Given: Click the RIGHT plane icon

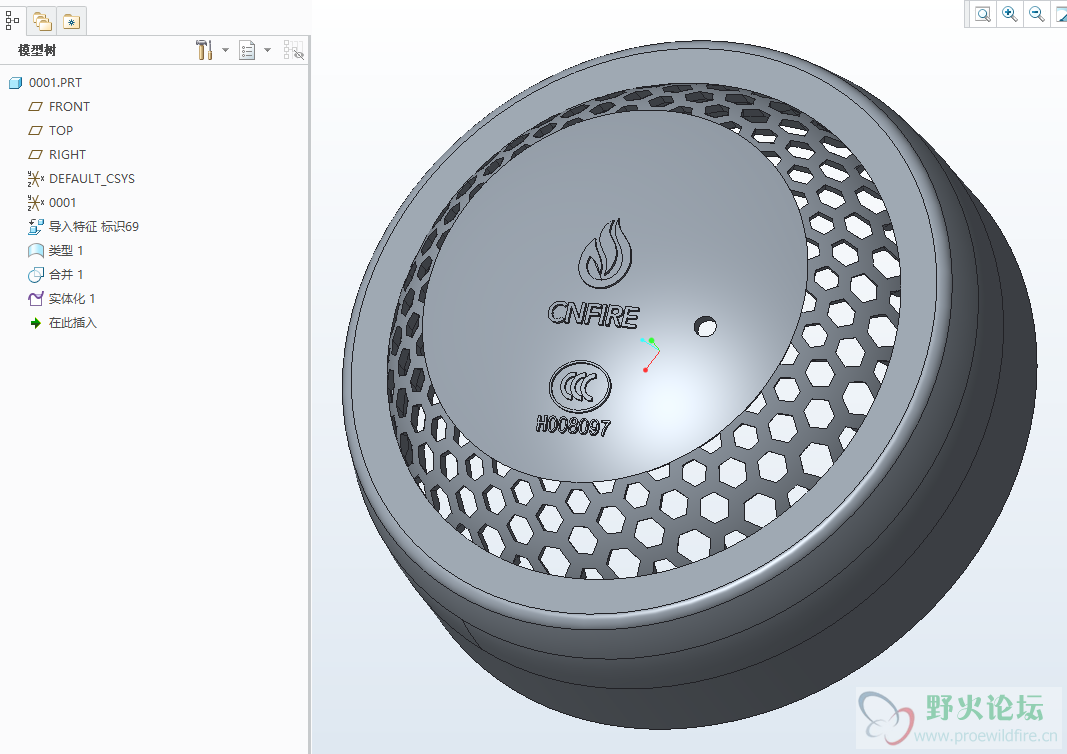Looking at the screenshot, I should (x=35, y=154).
